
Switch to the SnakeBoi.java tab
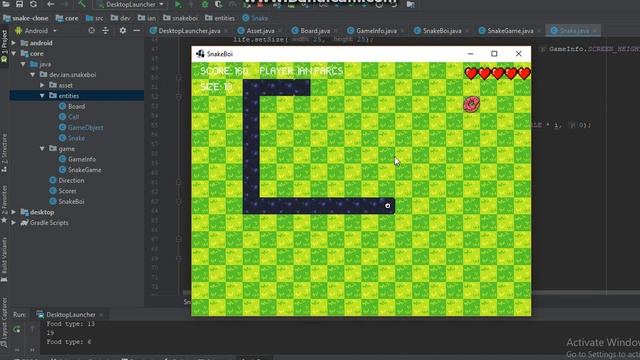coord(442,31)
